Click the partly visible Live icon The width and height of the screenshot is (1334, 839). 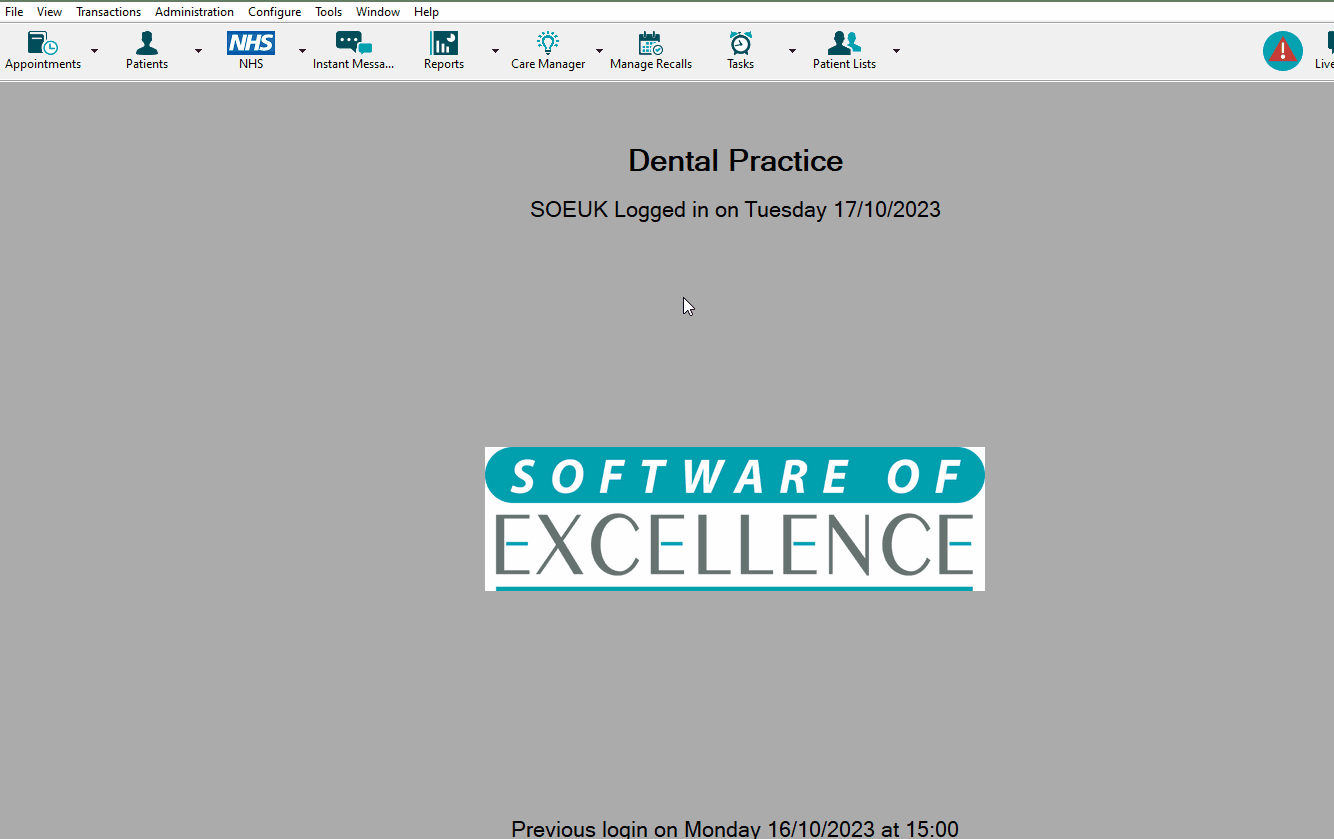[x=1326, y=50]
